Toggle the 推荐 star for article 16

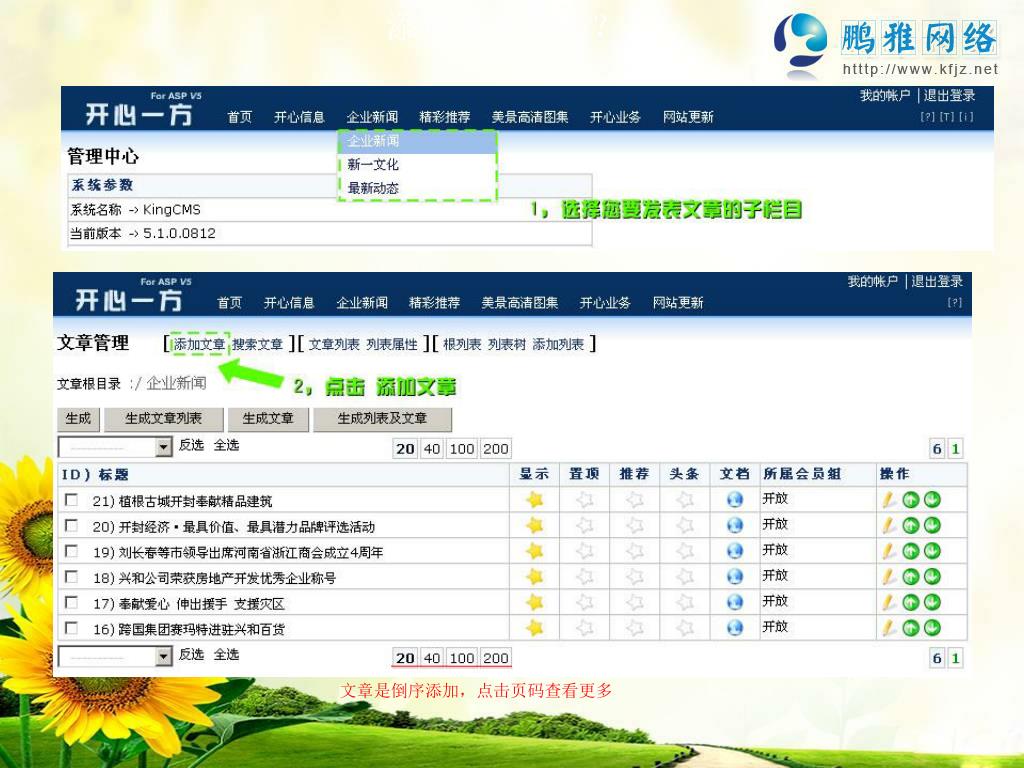coord(634,628)
